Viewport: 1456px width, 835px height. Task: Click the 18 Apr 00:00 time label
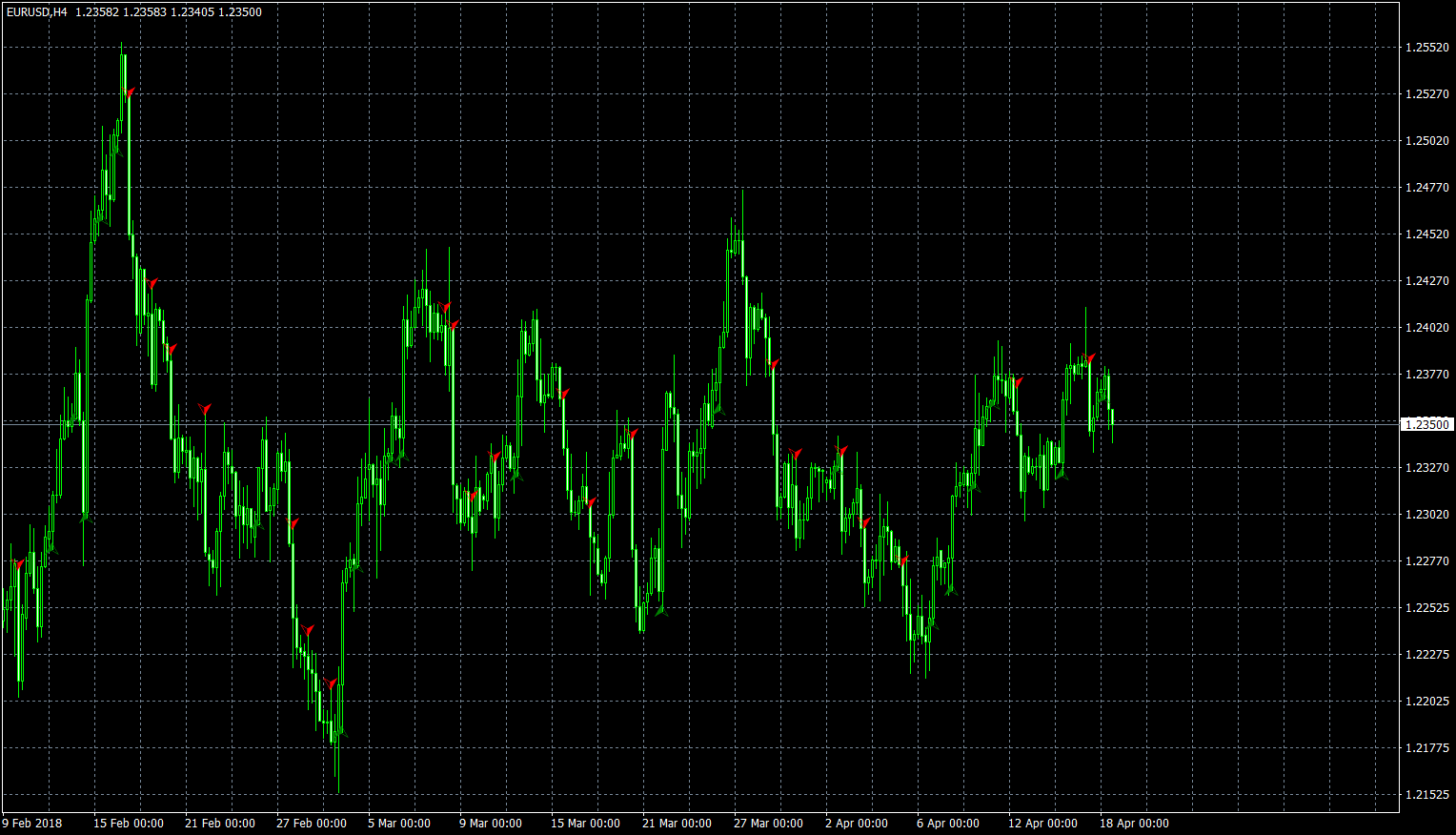(1135, 824)
